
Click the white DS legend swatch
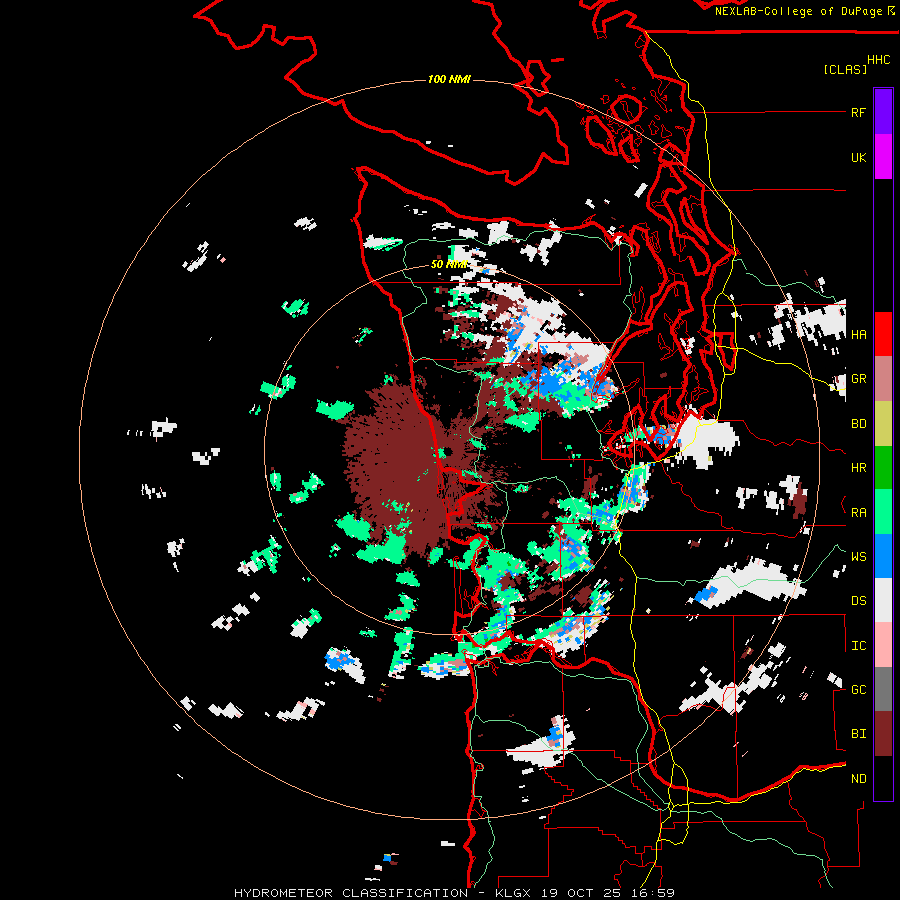pos(883,600)
